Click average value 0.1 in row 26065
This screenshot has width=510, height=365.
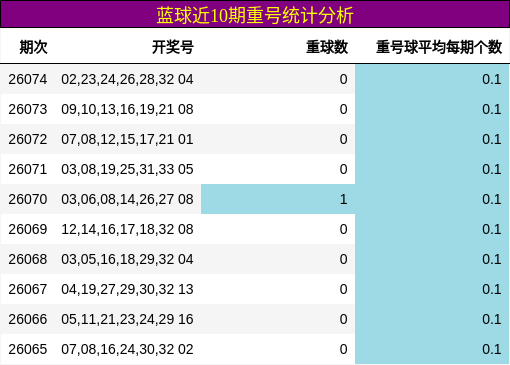click(x=492, y=349)
